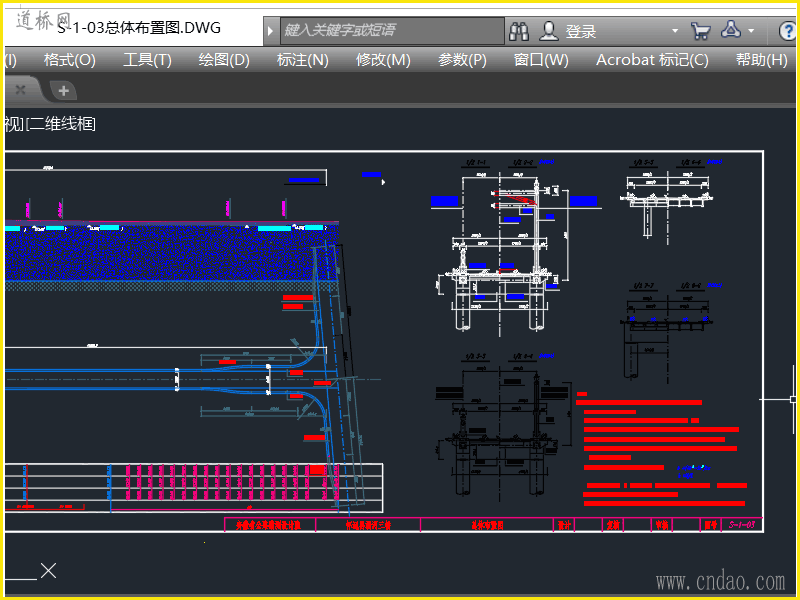This screenshot has height=600, width=800.
Task: Click the X close icon at command line
Action: pyautogui.click(x=48, y=570)
